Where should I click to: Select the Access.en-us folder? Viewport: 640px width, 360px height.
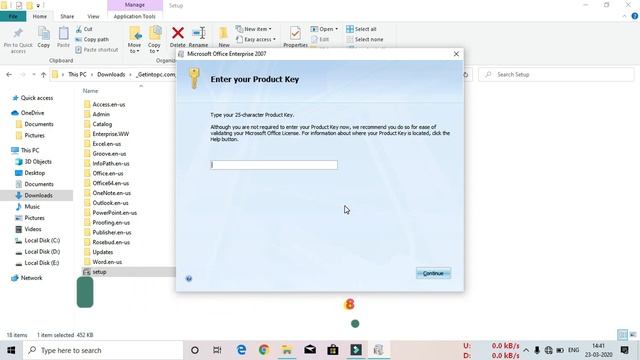(x=109, y=104)
